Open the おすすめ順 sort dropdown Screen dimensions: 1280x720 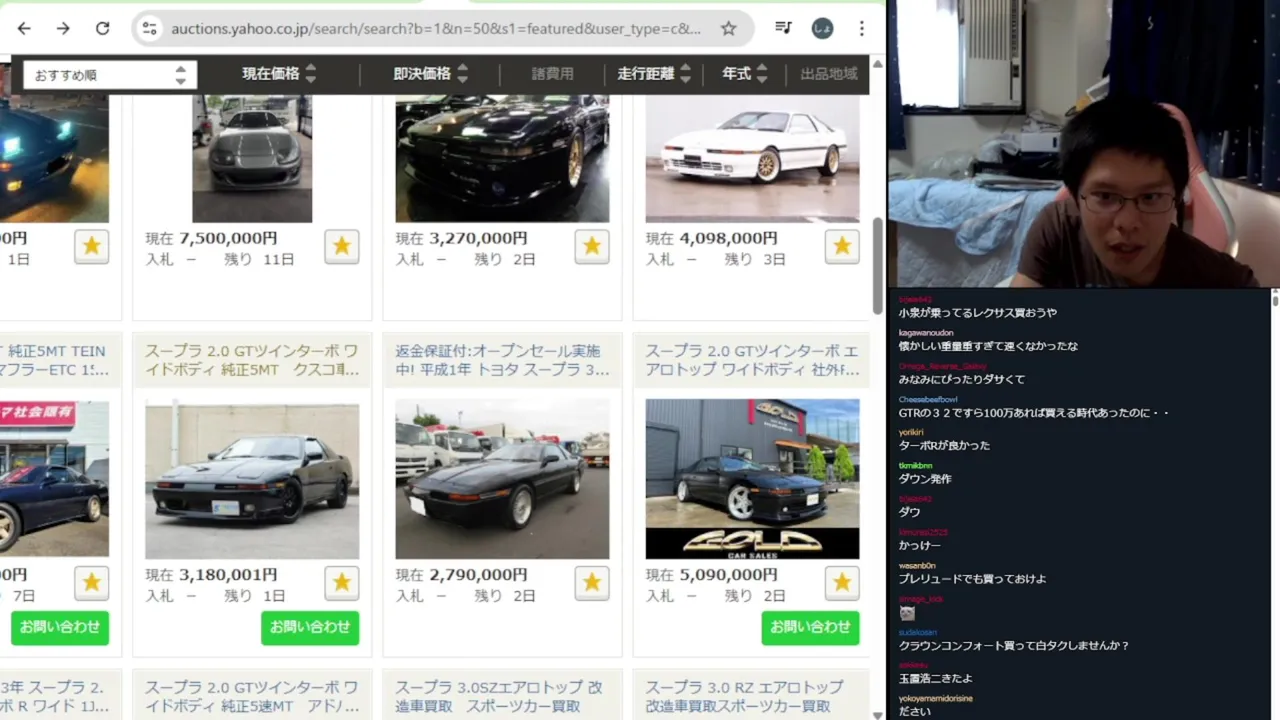(110, 75)
